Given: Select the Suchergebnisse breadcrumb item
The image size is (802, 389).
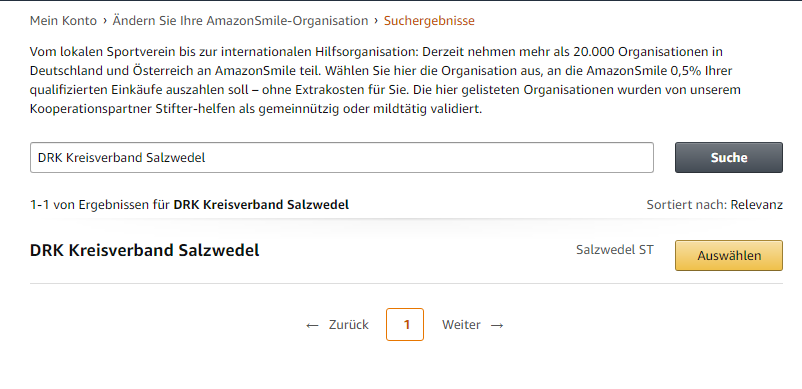Looking at the screenshot, I should pyautogui.click(x=429, y=21).
